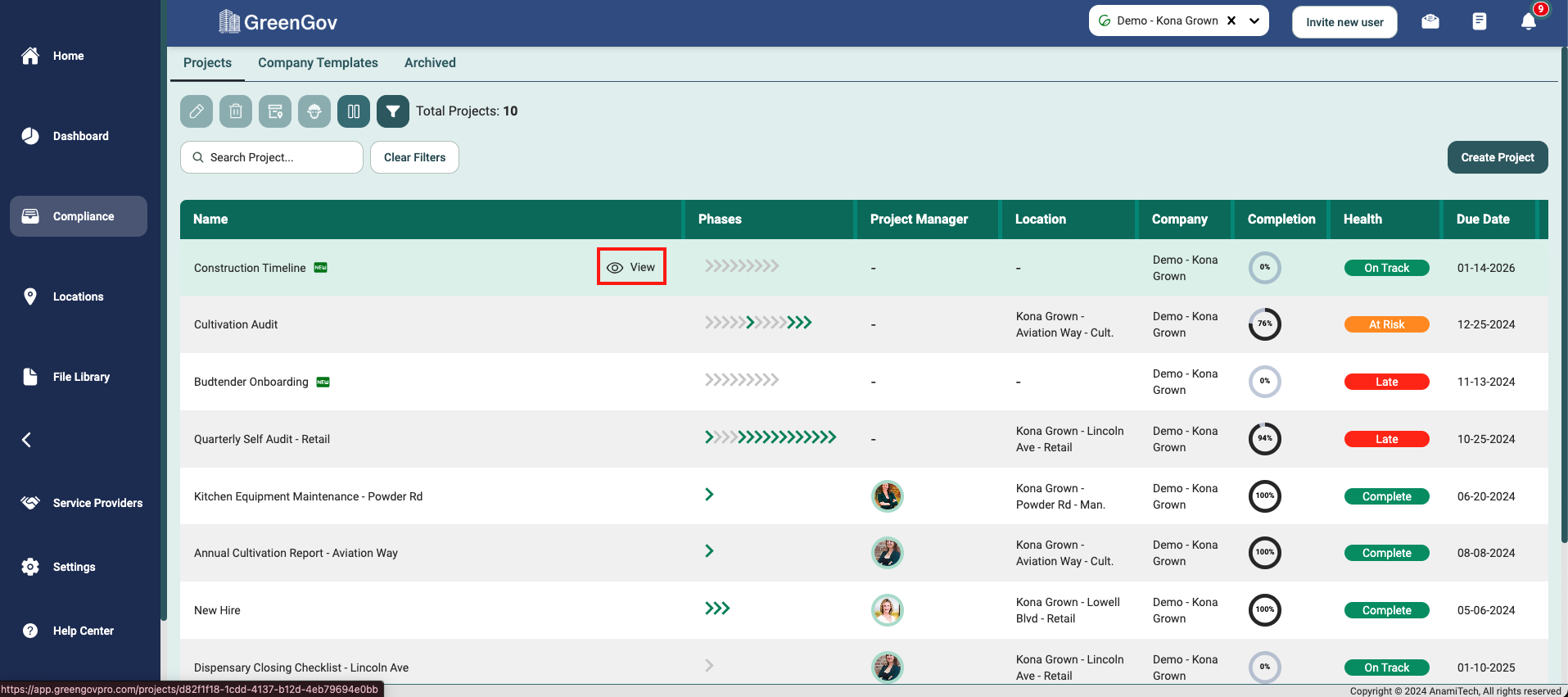
Task: Click the manager avatar for Annual Cultivation Report
Action: pos(888,553)
